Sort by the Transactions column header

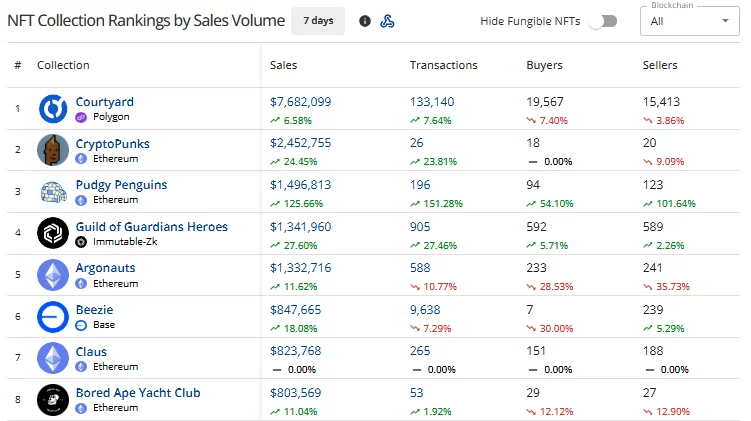tap(444, 65)
